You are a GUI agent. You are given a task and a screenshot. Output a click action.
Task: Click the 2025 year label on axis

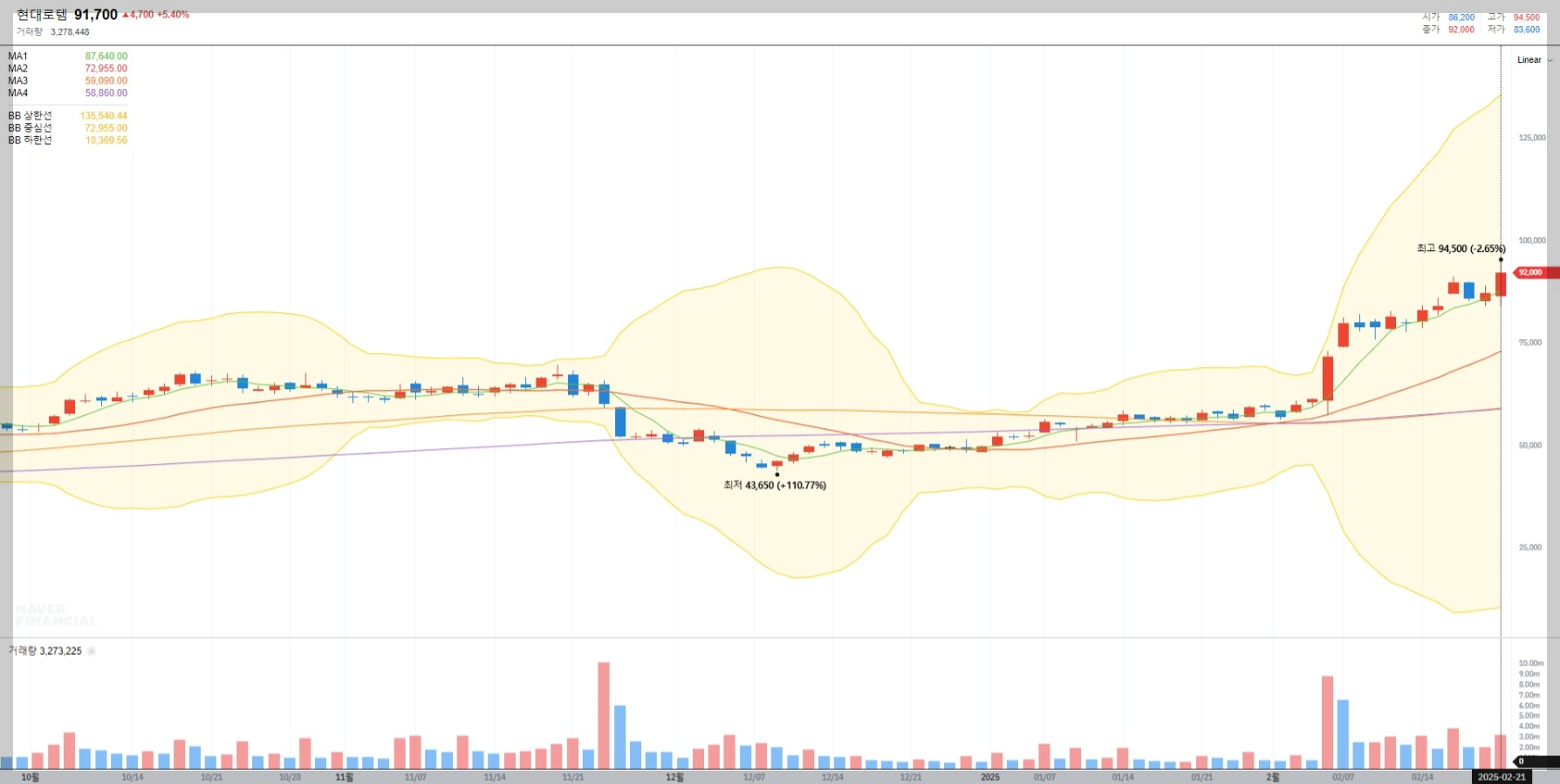(x=990, y=777)
